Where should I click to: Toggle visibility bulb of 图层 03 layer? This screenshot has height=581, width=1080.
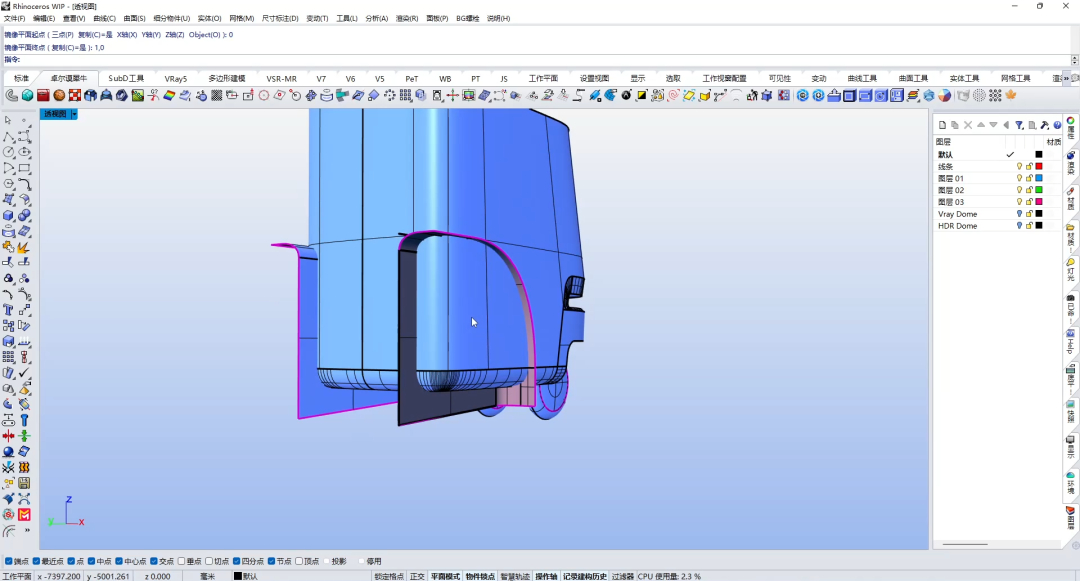tap(1019, 202)
